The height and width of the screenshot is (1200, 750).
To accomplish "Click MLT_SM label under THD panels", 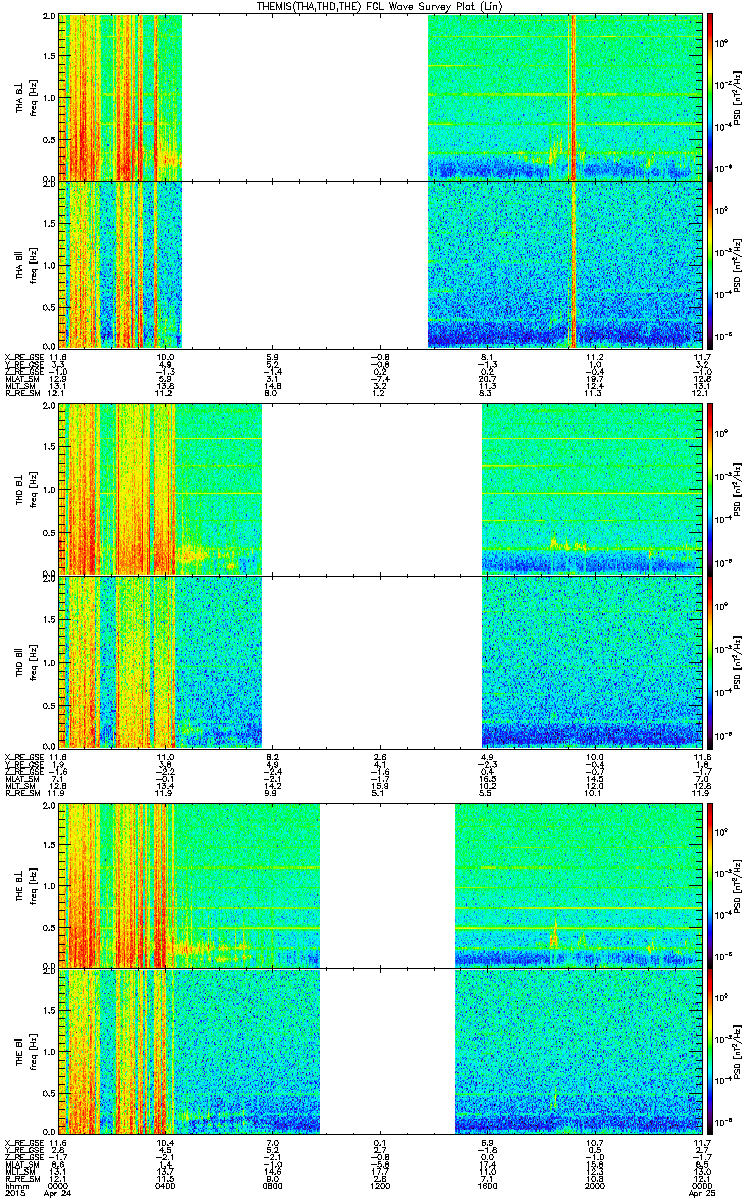I will click(x=20, y=786).
